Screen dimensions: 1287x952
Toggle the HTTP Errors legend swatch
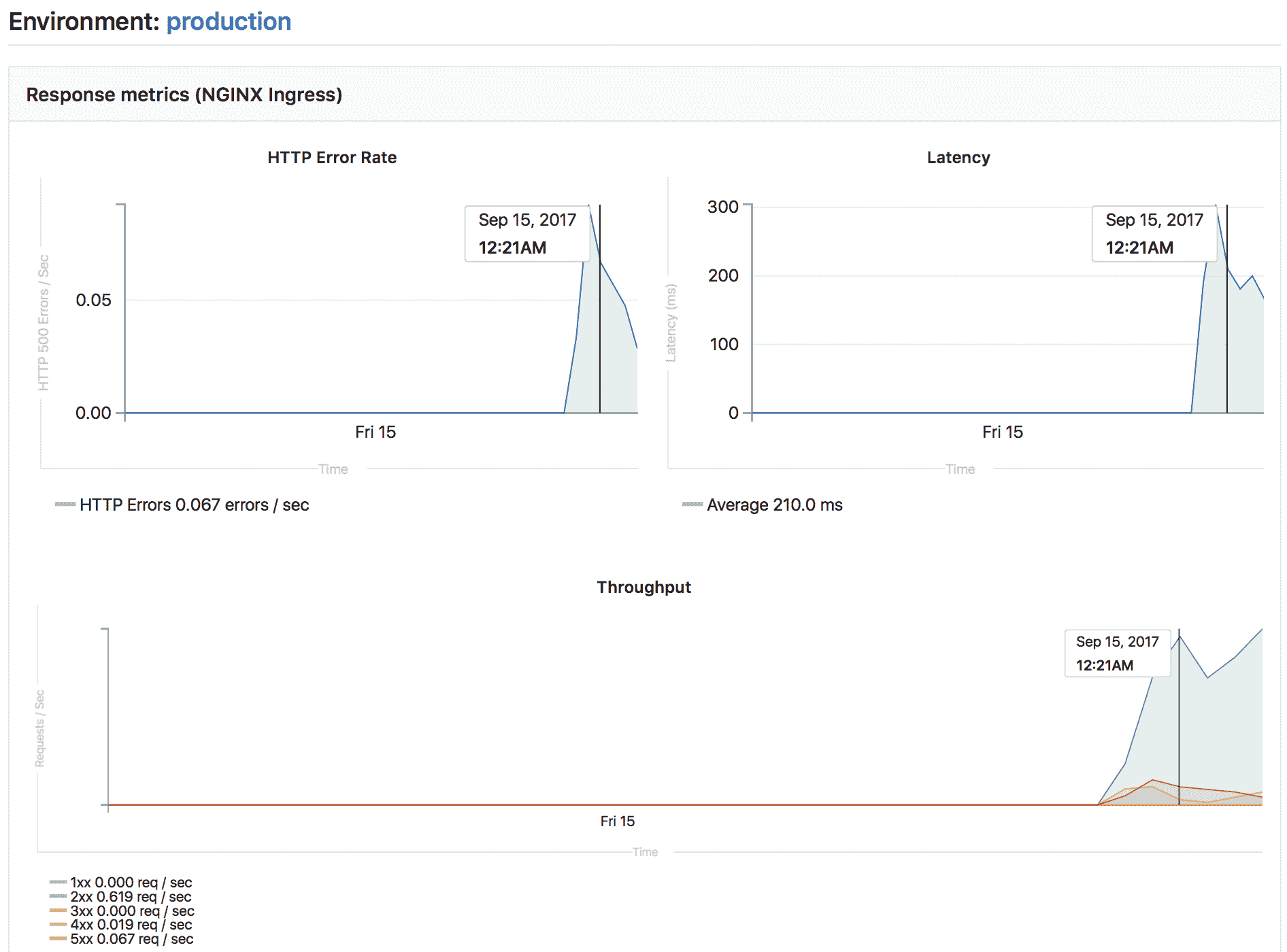(64, 505)
